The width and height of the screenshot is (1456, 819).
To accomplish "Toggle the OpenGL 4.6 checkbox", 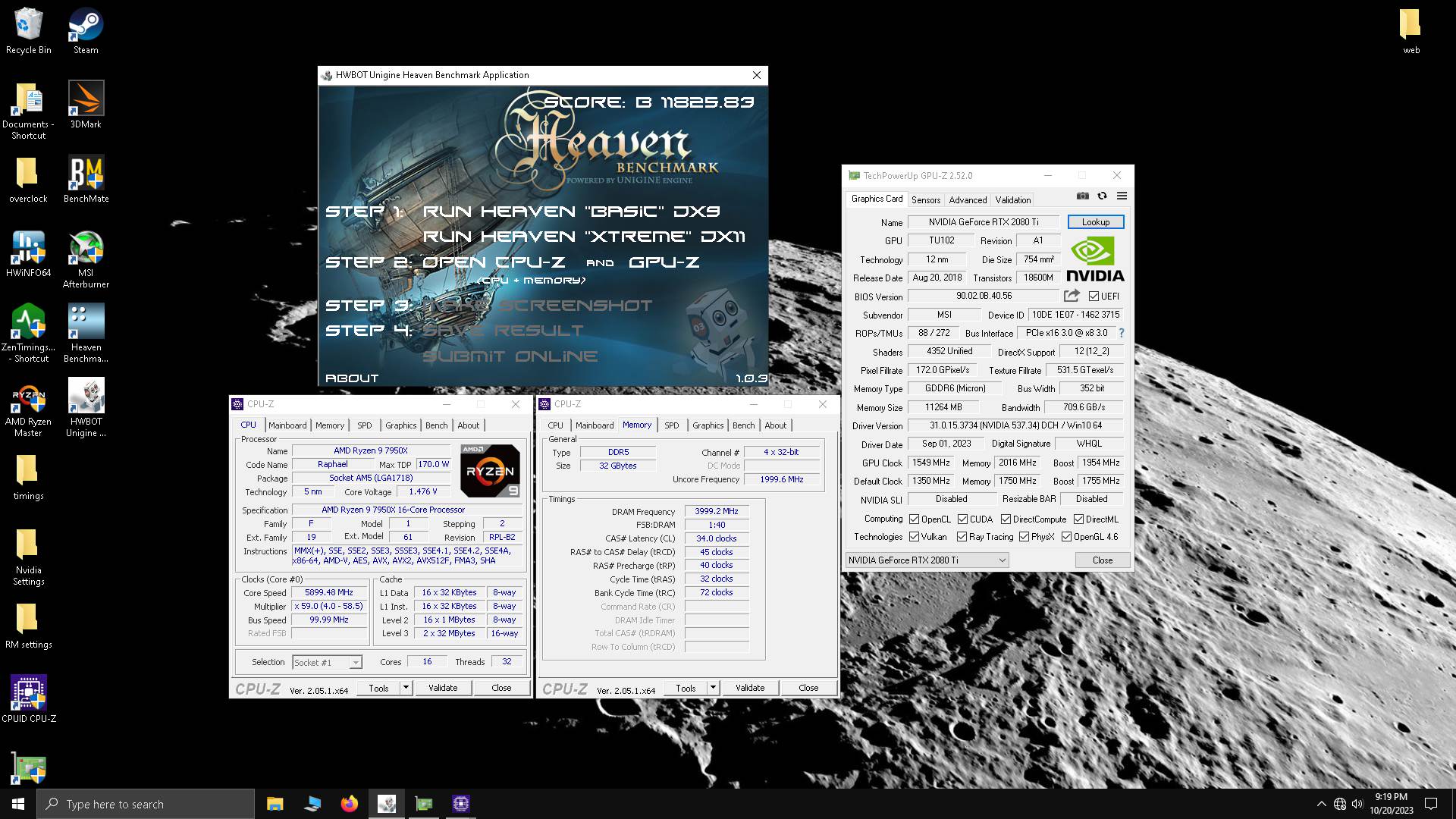I will pyautogui.click(x=1066, y=537).
